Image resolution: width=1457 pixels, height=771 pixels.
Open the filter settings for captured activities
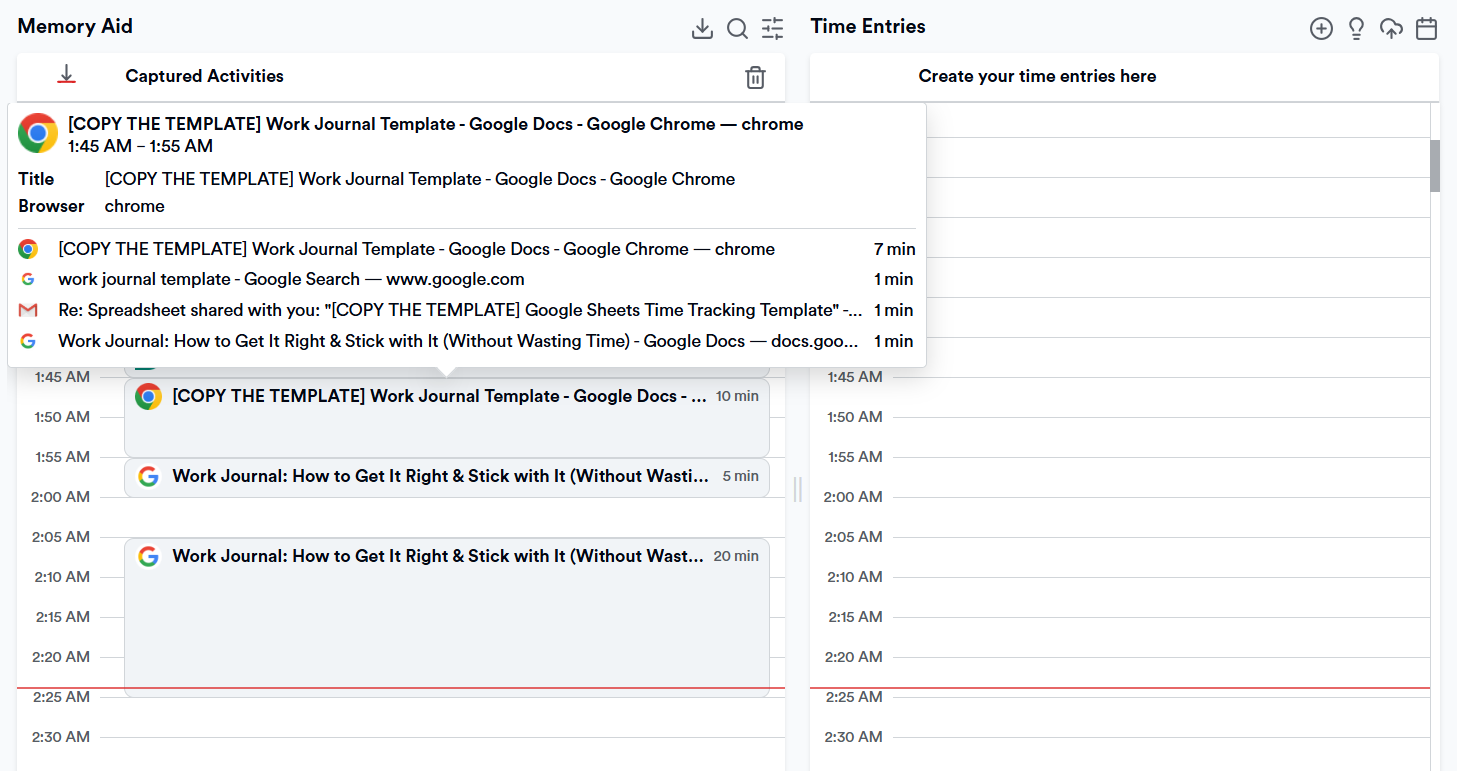[772, 28]
